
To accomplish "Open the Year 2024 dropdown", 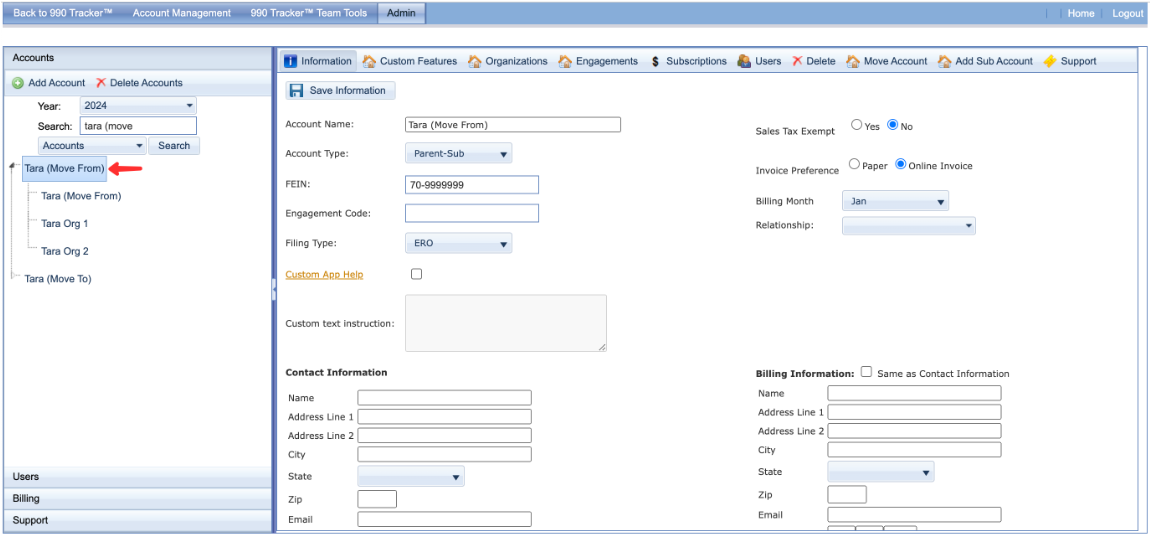I will [138, 105].
